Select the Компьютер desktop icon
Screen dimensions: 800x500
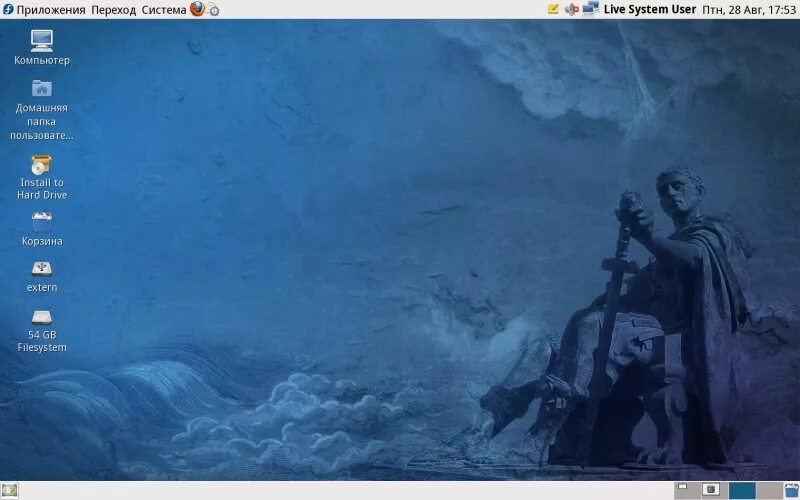point(42,47)
